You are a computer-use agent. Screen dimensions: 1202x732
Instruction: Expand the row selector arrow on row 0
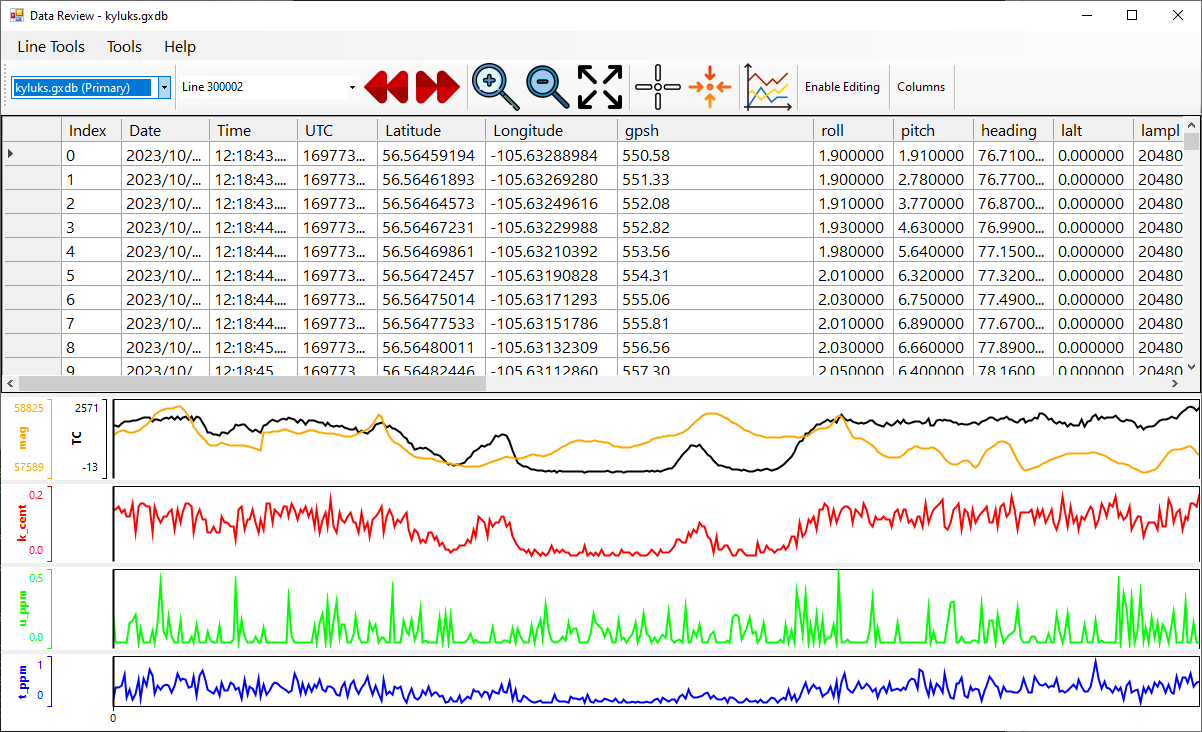10,155
